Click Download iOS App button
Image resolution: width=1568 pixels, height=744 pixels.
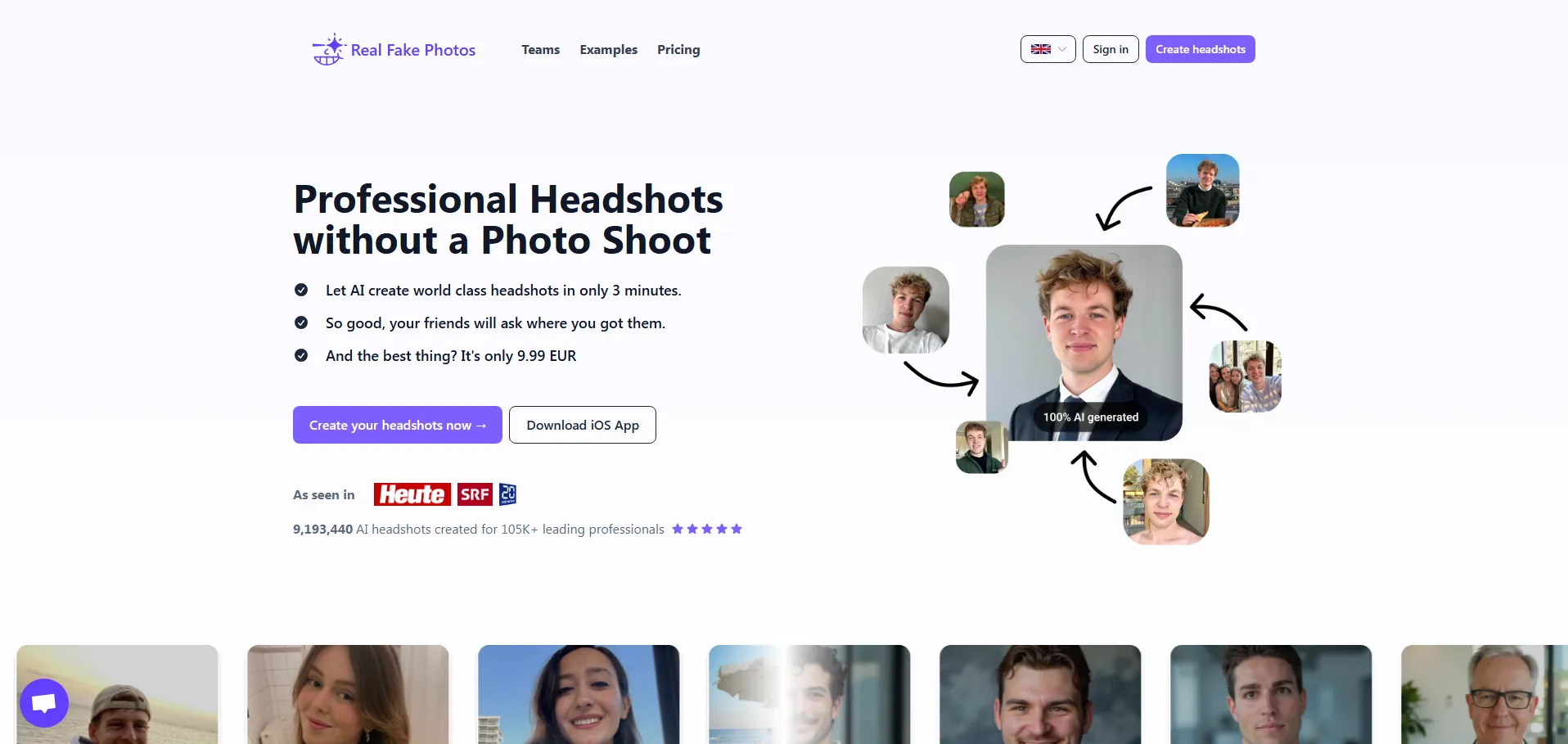click(582, 425)
